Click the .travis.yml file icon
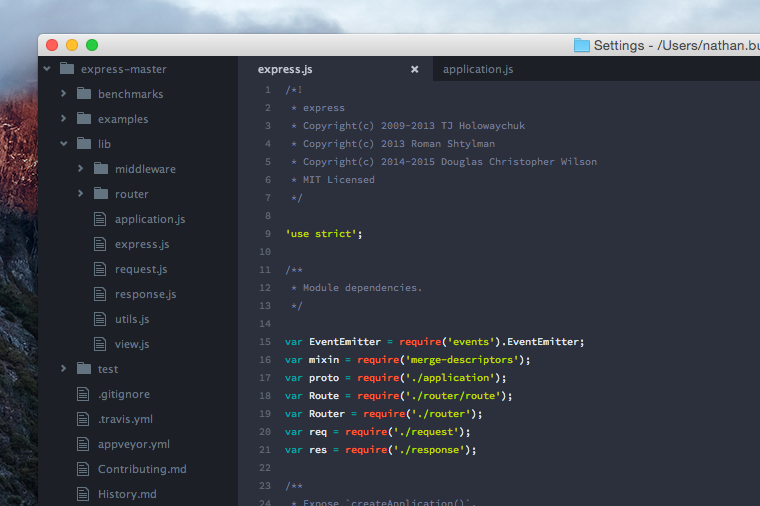 83,419
